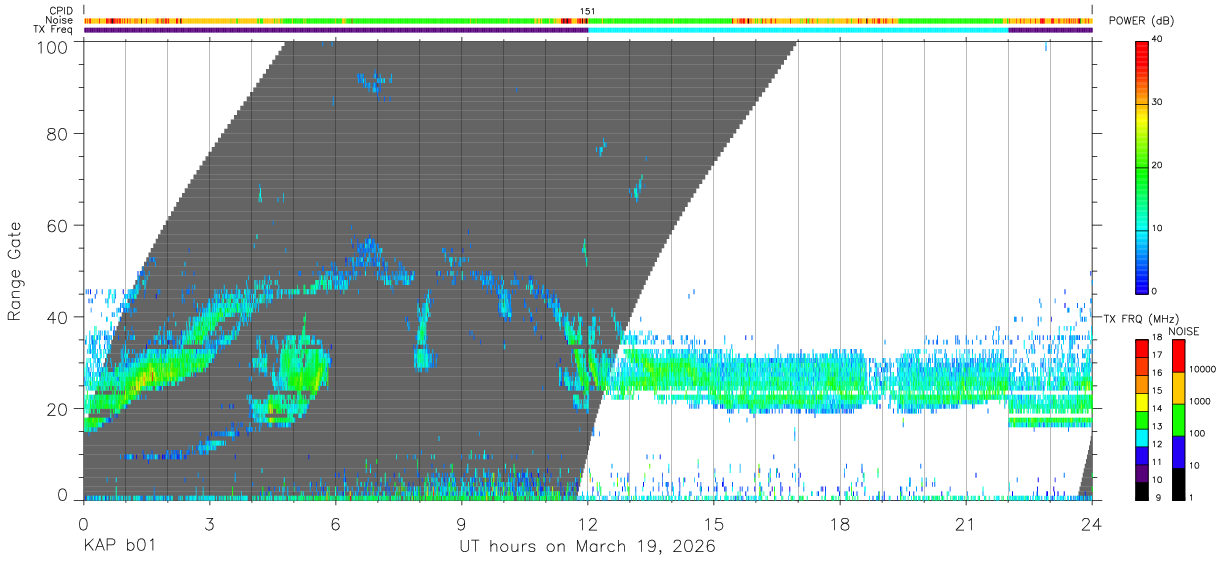This screenshot has width=1228, height=567.
Task: Click x-axis tick label '15'
Action: pyautogui.click(x=714, y=523)
